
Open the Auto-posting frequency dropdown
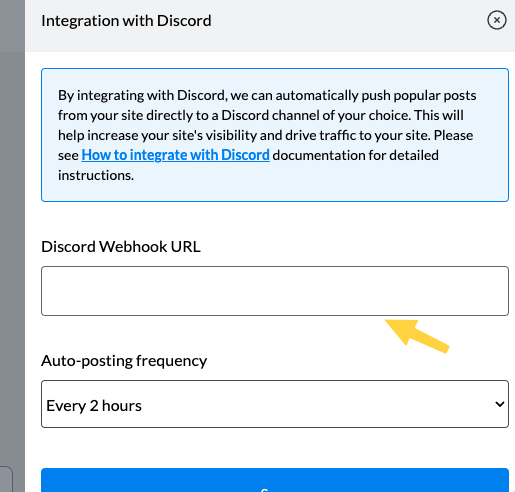(x=275, y=404)
